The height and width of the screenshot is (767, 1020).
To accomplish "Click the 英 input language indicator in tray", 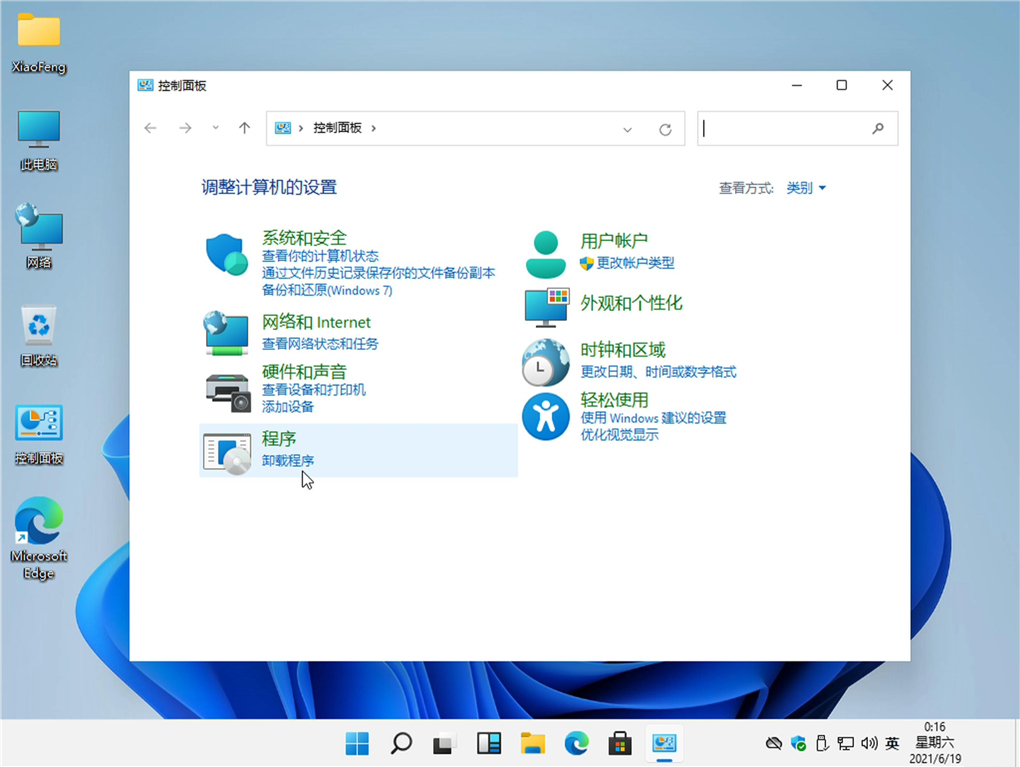I will coord(892,743).
